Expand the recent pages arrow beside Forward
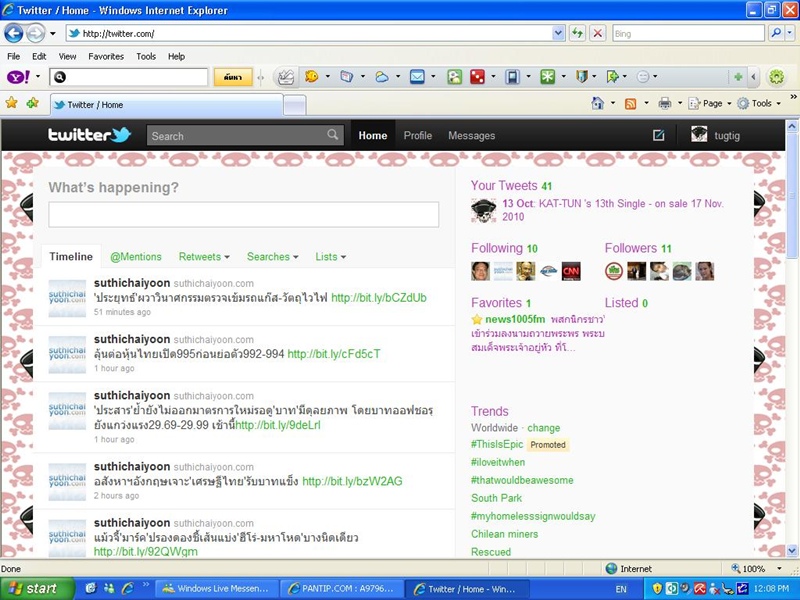Screen dimensions: 800x600 tap(53, 34)
